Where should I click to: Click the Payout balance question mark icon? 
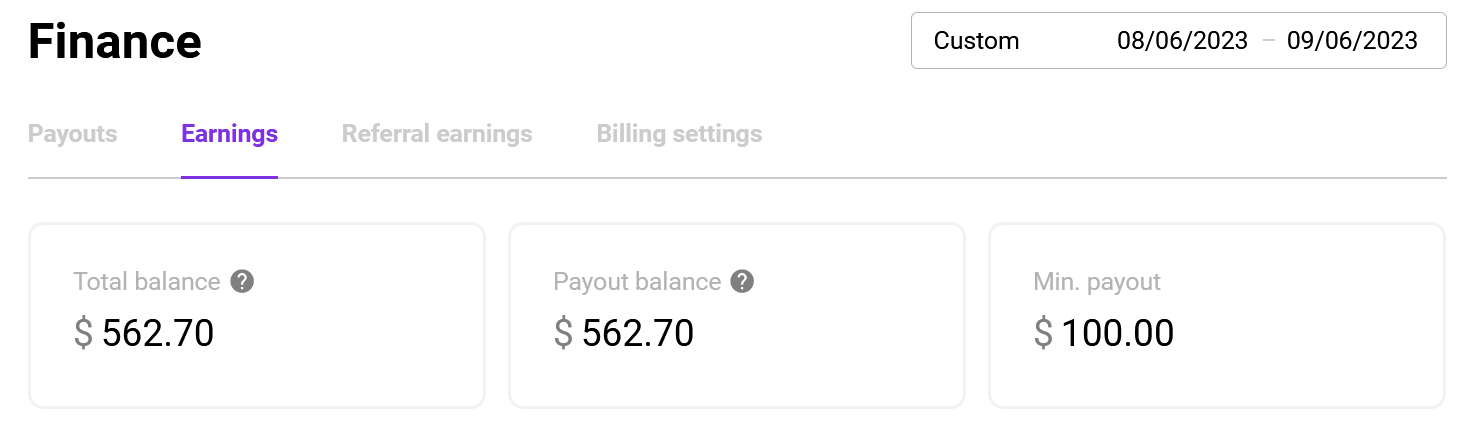(x=742, y=282)
